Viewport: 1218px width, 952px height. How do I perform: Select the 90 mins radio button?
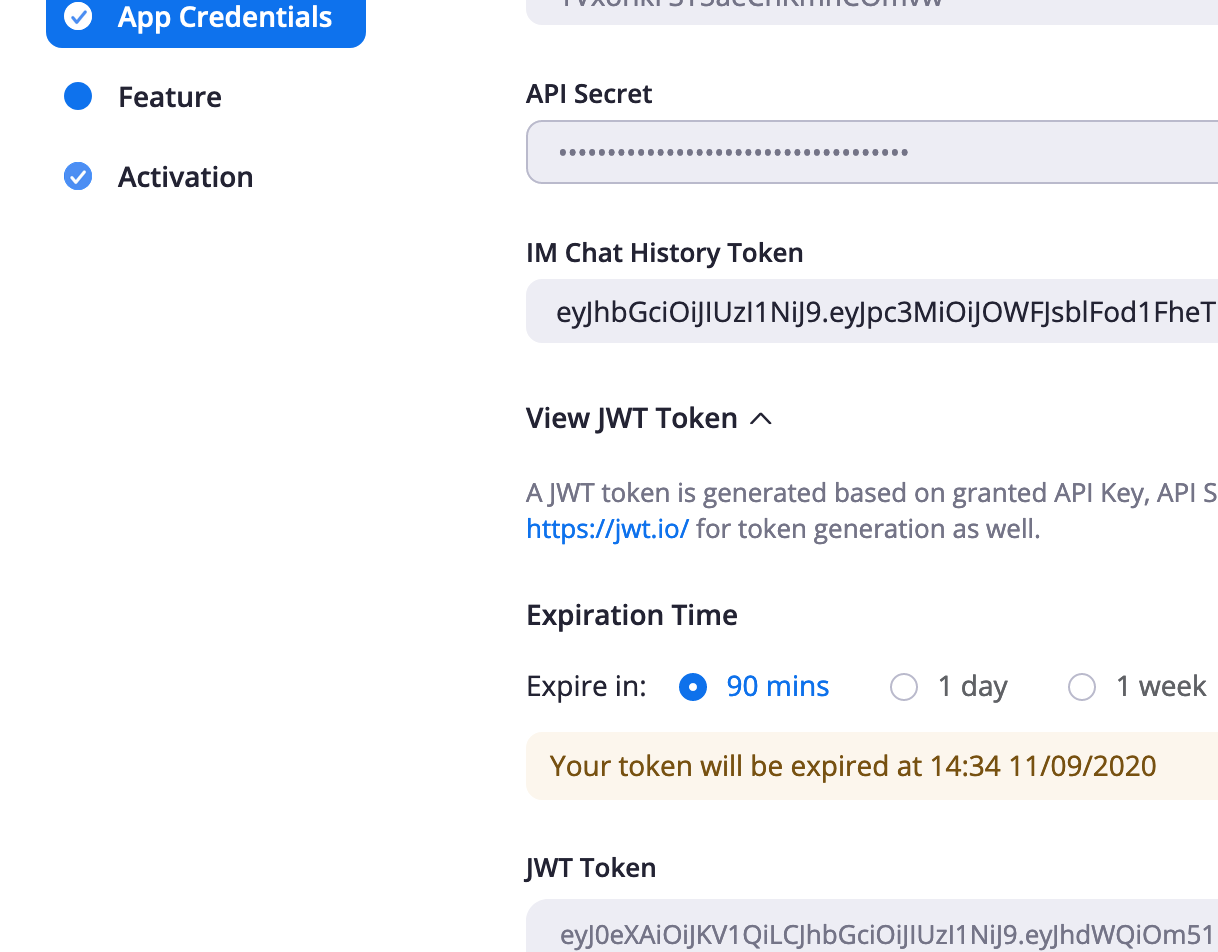click(x=693, y=687)
